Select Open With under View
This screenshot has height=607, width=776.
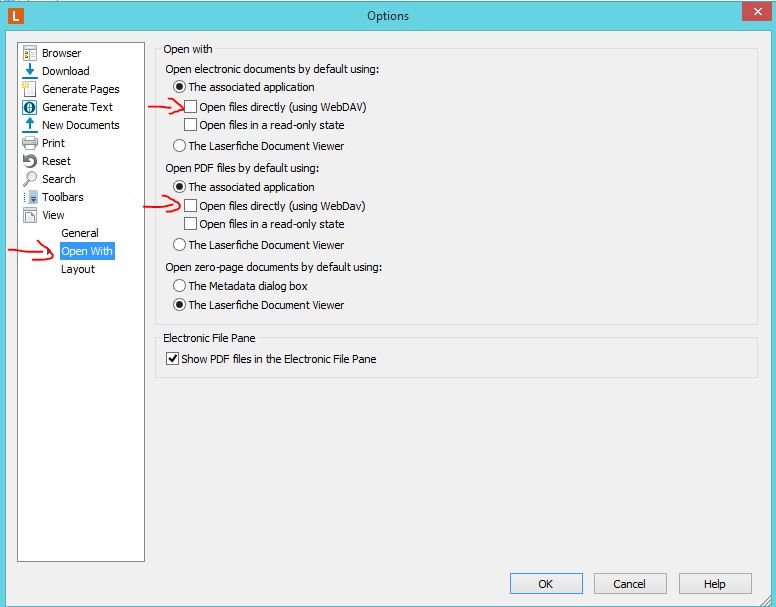87,251
